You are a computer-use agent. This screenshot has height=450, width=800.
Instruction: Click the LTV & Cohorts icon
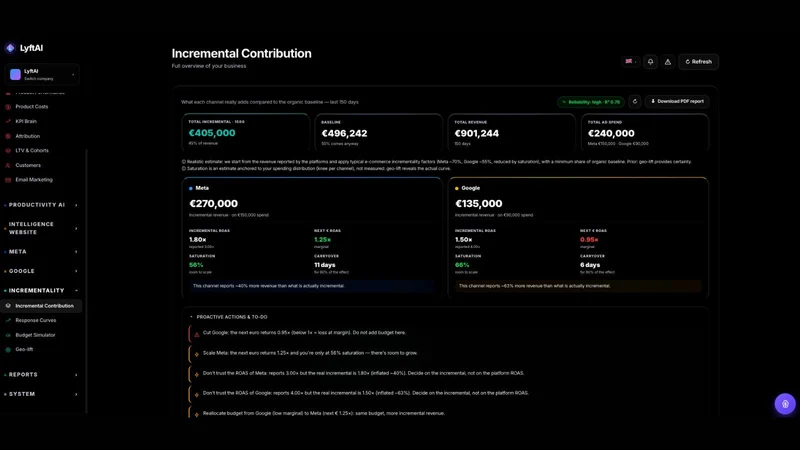(8, 151)
